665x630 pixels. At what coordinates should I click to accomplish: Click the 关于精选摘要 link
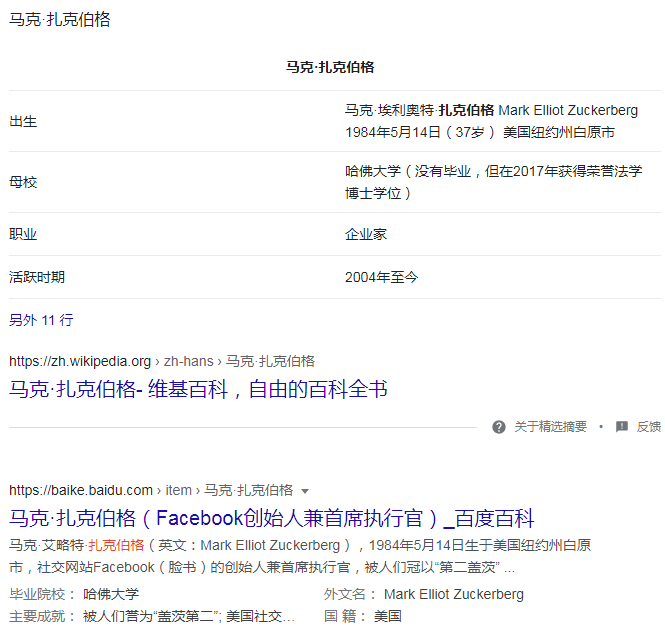pos(550,426)
